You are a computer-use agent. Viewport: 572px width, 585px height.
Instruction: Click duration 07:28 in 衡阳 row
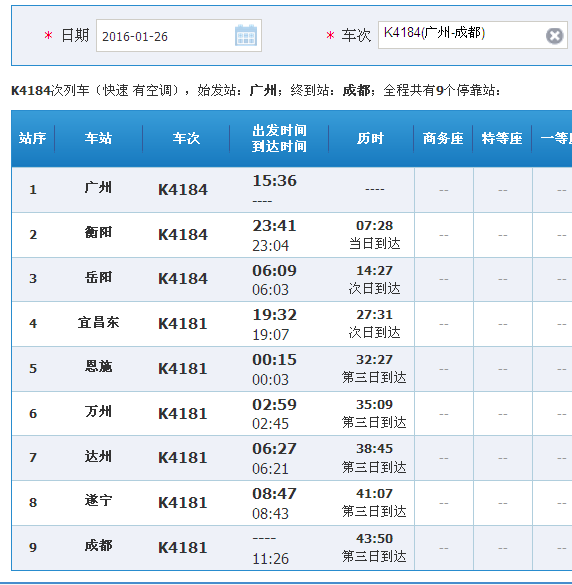[374, 226]
